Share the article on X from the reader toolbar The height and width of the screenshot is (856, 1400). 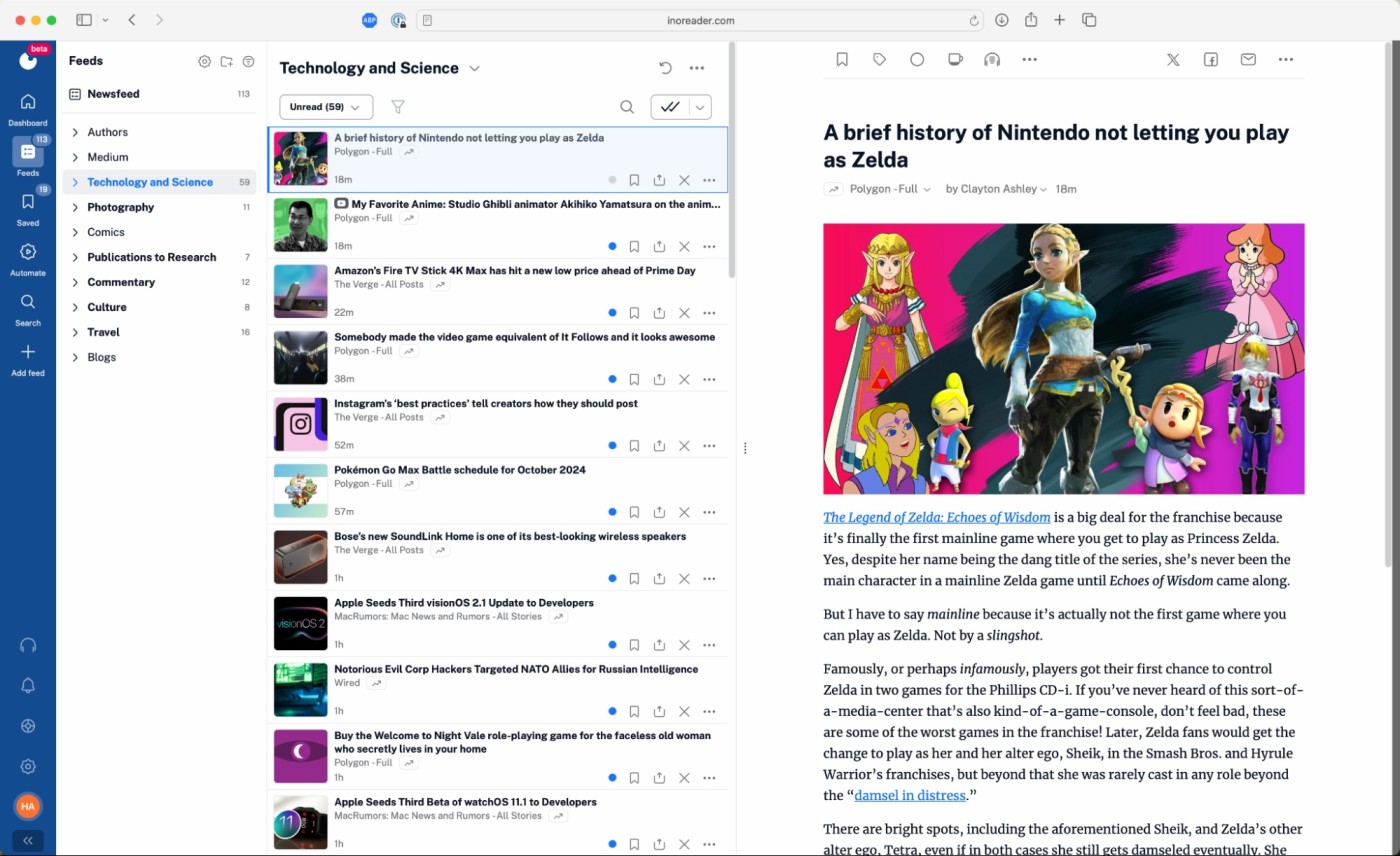[1173, 60]
